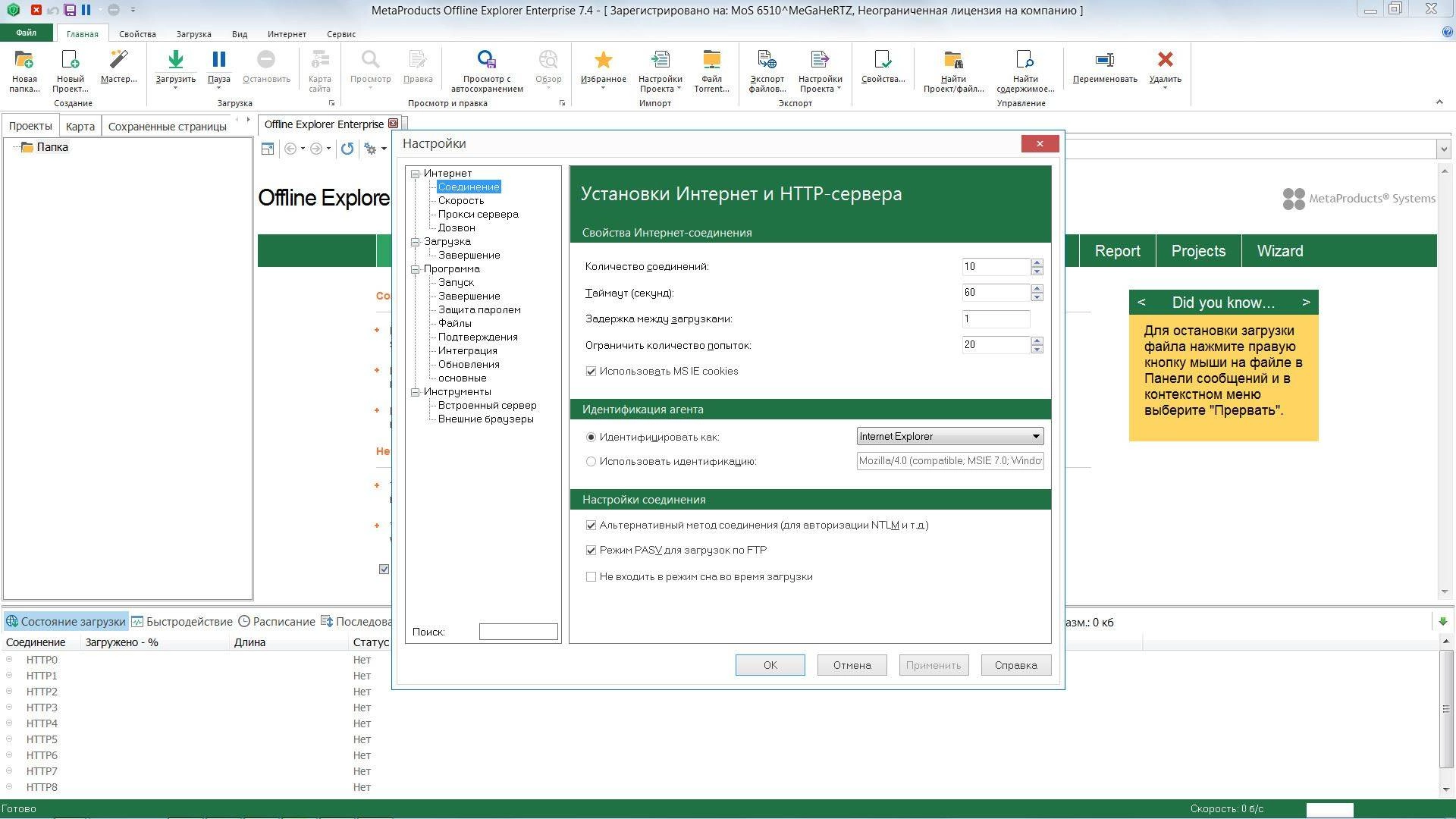Click the Report link in green banner
The width and height of the screenshot is (1456, 819).
pyautogui.click(x=1117, y=251)
